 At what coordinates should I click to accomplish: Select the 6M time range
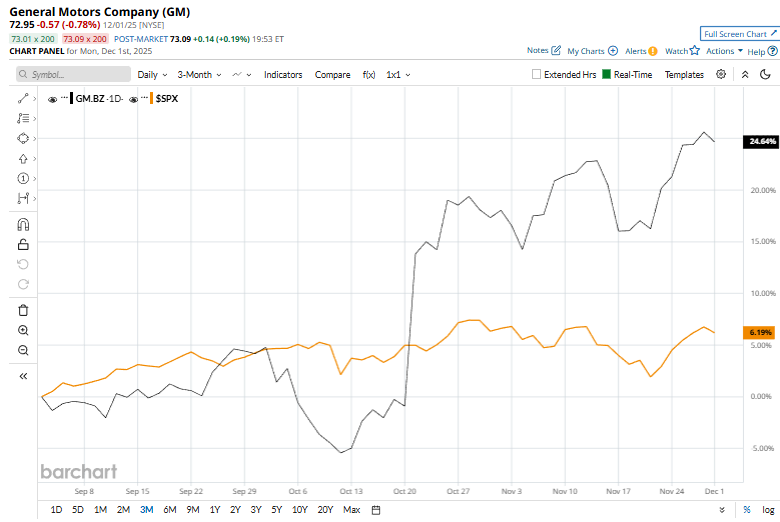tap(170, 510)
